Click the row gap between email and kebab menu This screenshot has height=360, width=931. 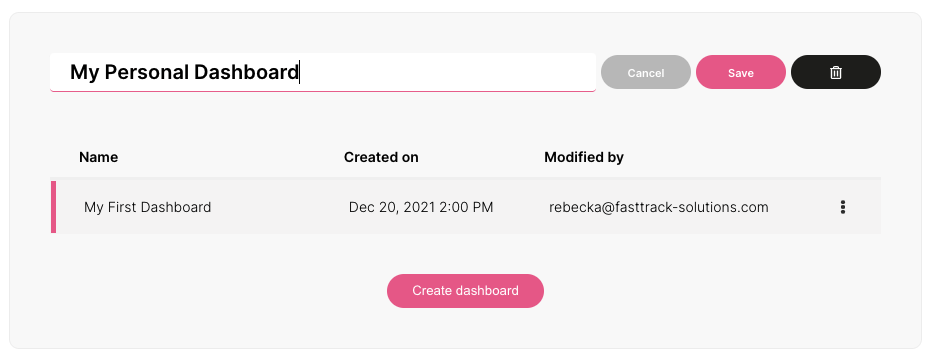802,207
